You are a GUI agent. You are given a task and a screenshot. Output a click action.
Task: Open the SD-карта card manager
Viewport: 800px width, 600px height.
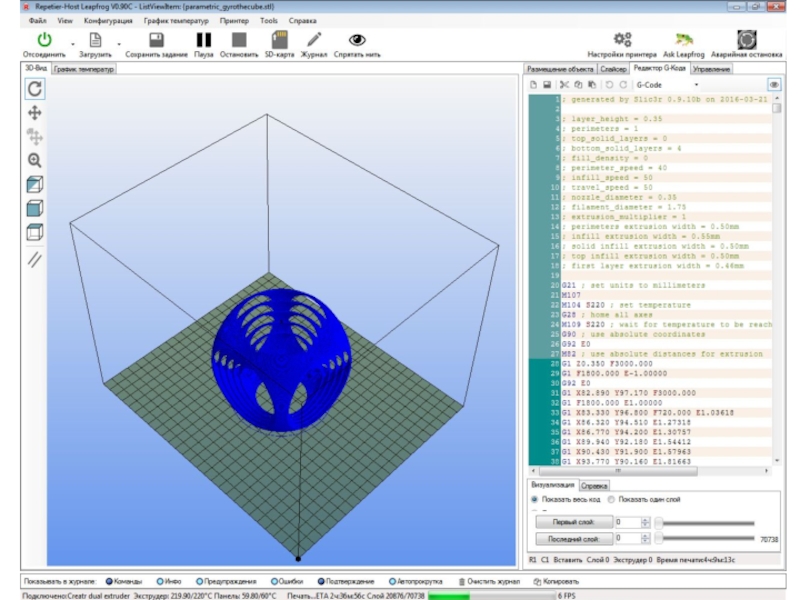[x=279, y=41]
